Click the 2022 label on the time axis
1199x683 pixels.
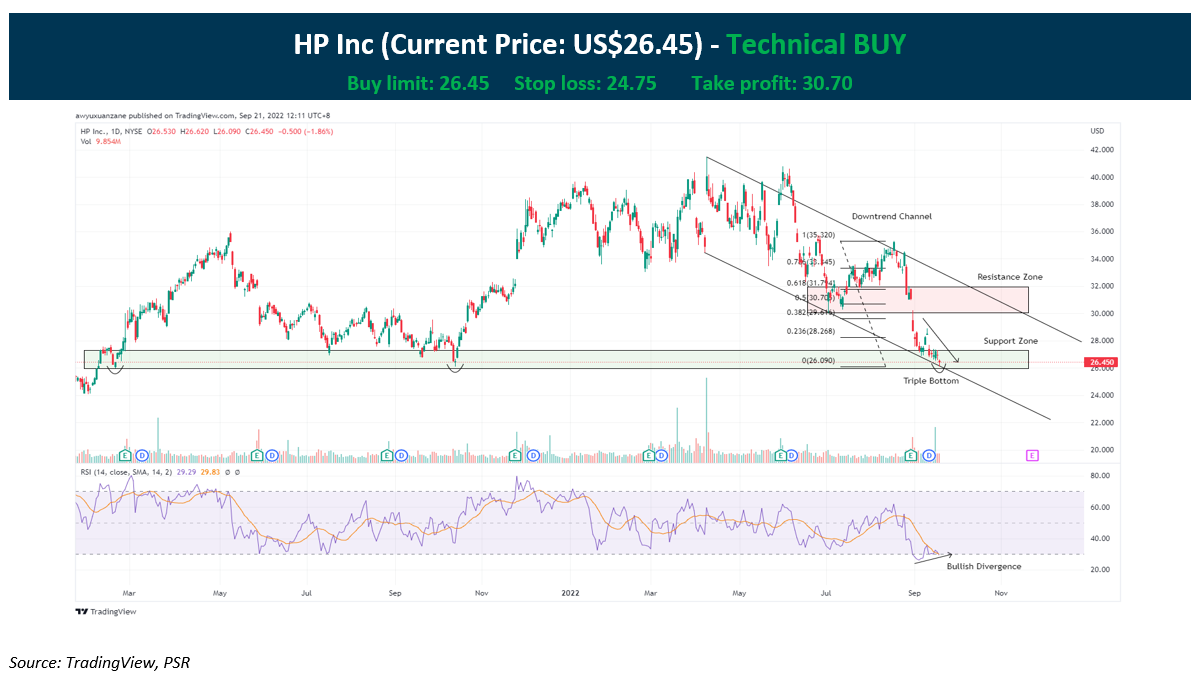click(570, 594)
